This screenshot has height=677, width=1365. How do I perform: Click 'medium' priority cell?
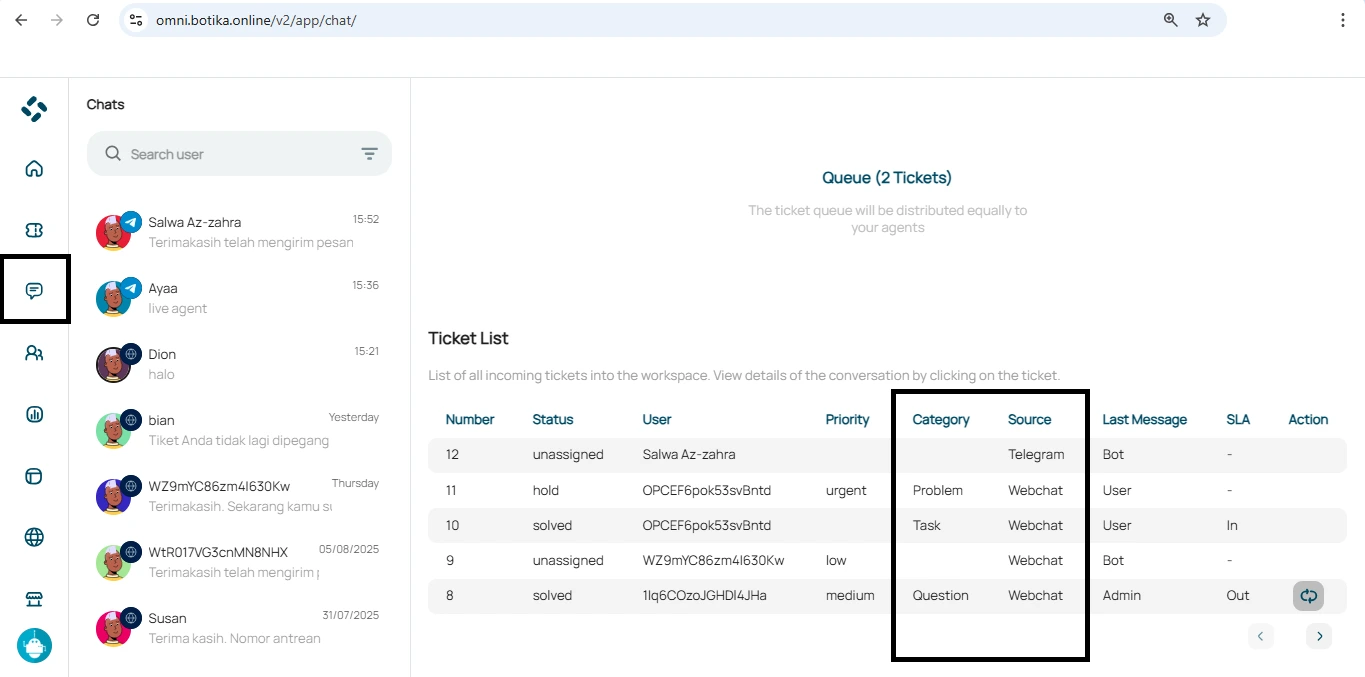click(850, 596)
